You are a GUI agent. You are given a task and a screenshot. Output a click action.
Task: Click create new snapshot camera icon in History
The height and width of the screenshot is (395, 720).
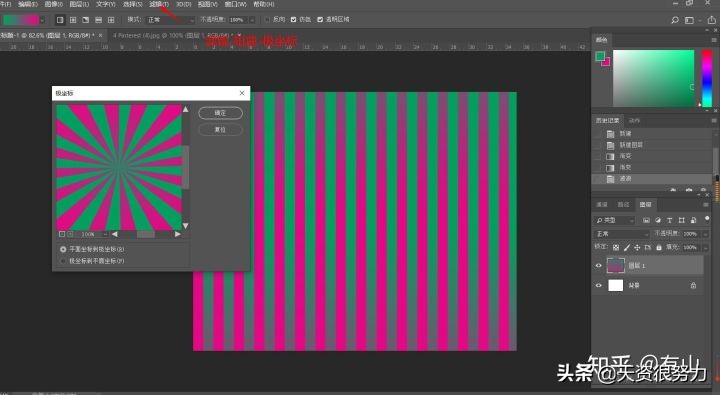pyautogui.click(x=688, y=189)
